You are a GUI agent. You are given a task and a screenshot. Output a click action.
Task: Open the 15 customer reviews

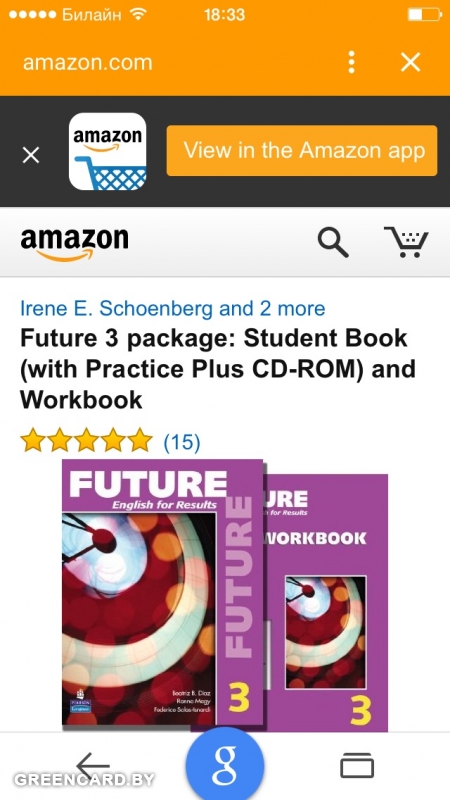tap(182, 442)
